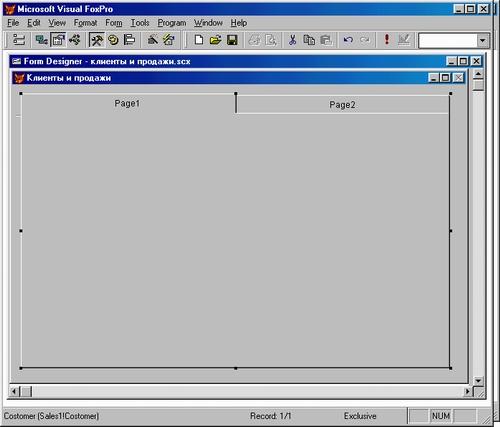Click the Open folder toolbar icon
Image resolution: width=500 pixels, height=427 pixels.
coord(215,40)
